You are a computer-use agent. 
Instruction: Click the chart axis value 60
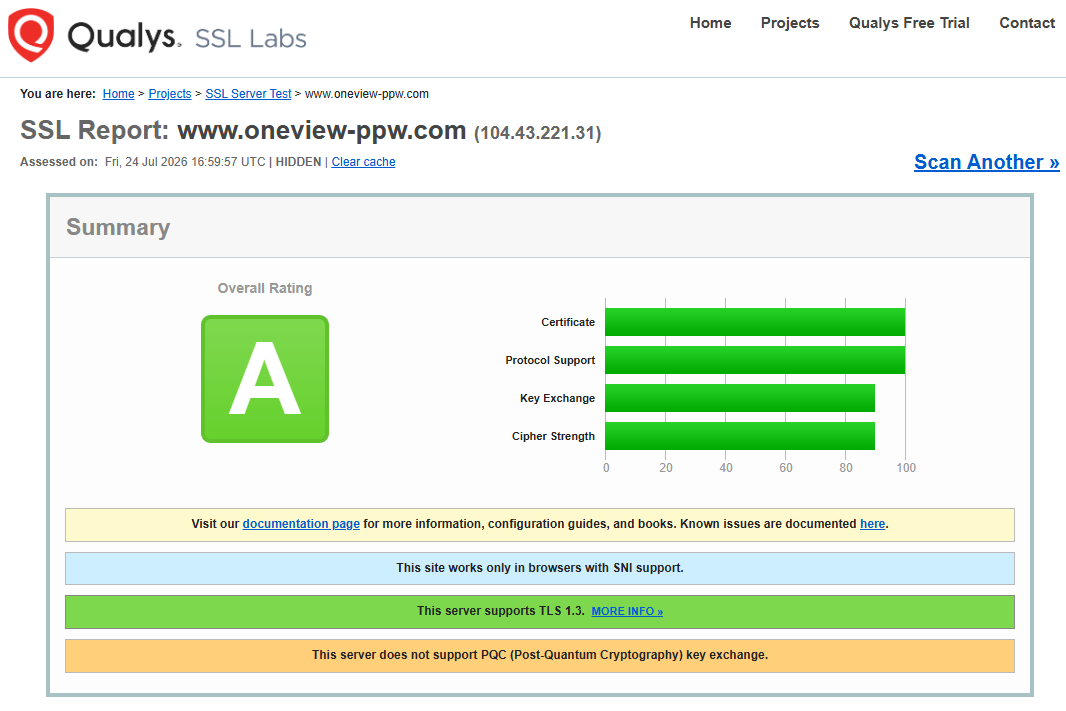click(786, 468)
